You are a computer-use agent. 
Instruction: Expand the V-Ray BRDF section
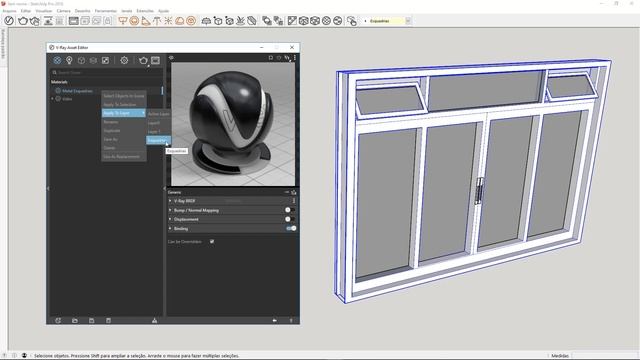pos(170,201)
